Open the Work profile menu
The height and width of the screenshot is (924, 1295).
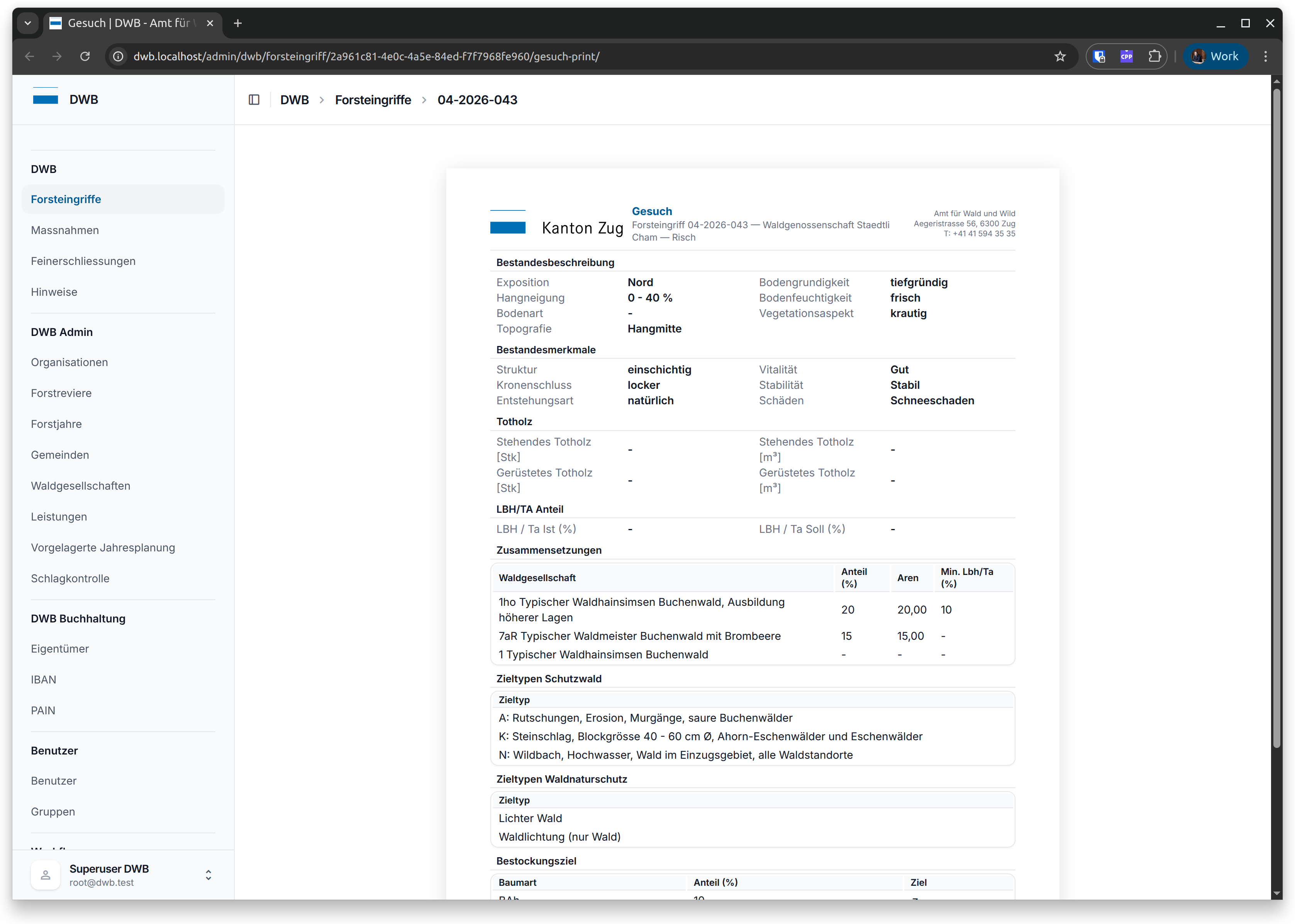1215,56
